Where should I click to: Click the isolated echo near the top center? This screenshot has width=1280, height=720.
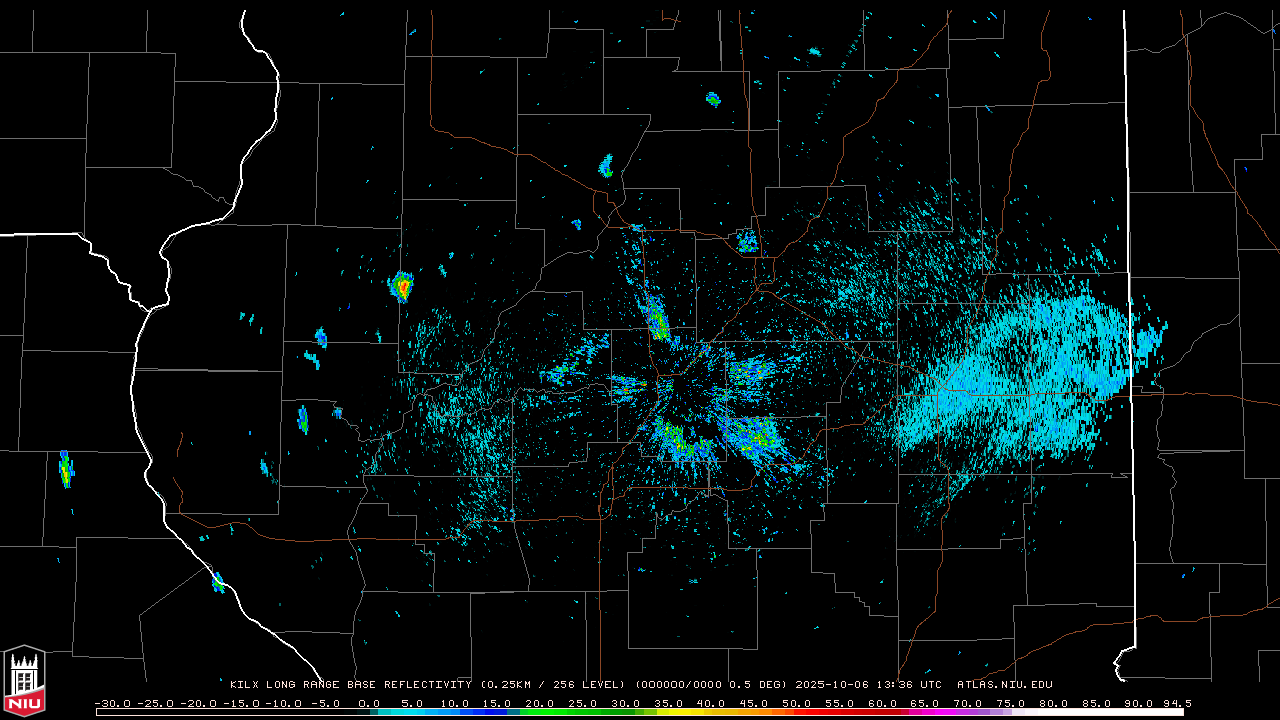click(x=713, y=99)
